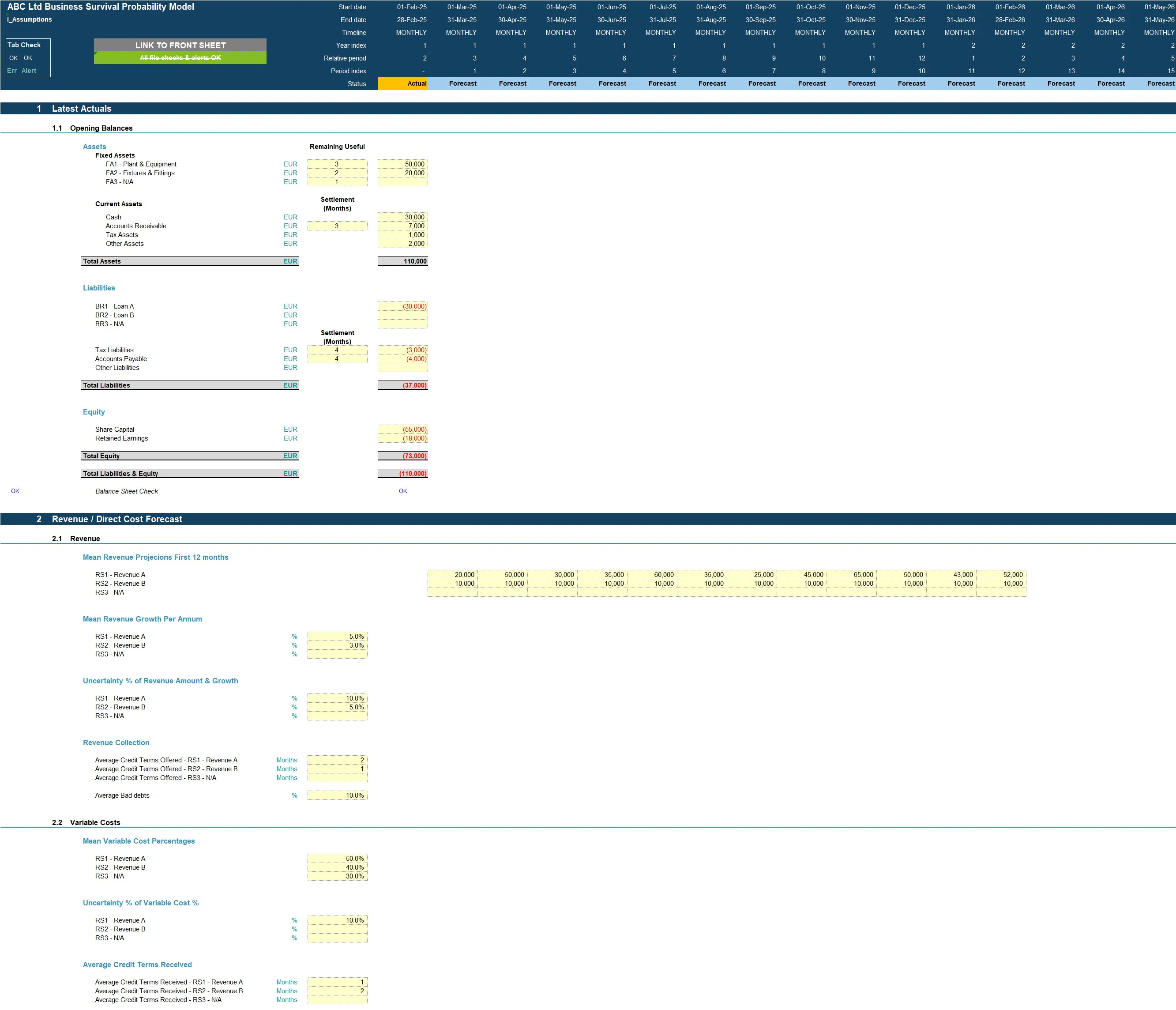Click the empty FA3 N/A balance cell
The image size is (1176, 1010).
click(x=402, y=182)
